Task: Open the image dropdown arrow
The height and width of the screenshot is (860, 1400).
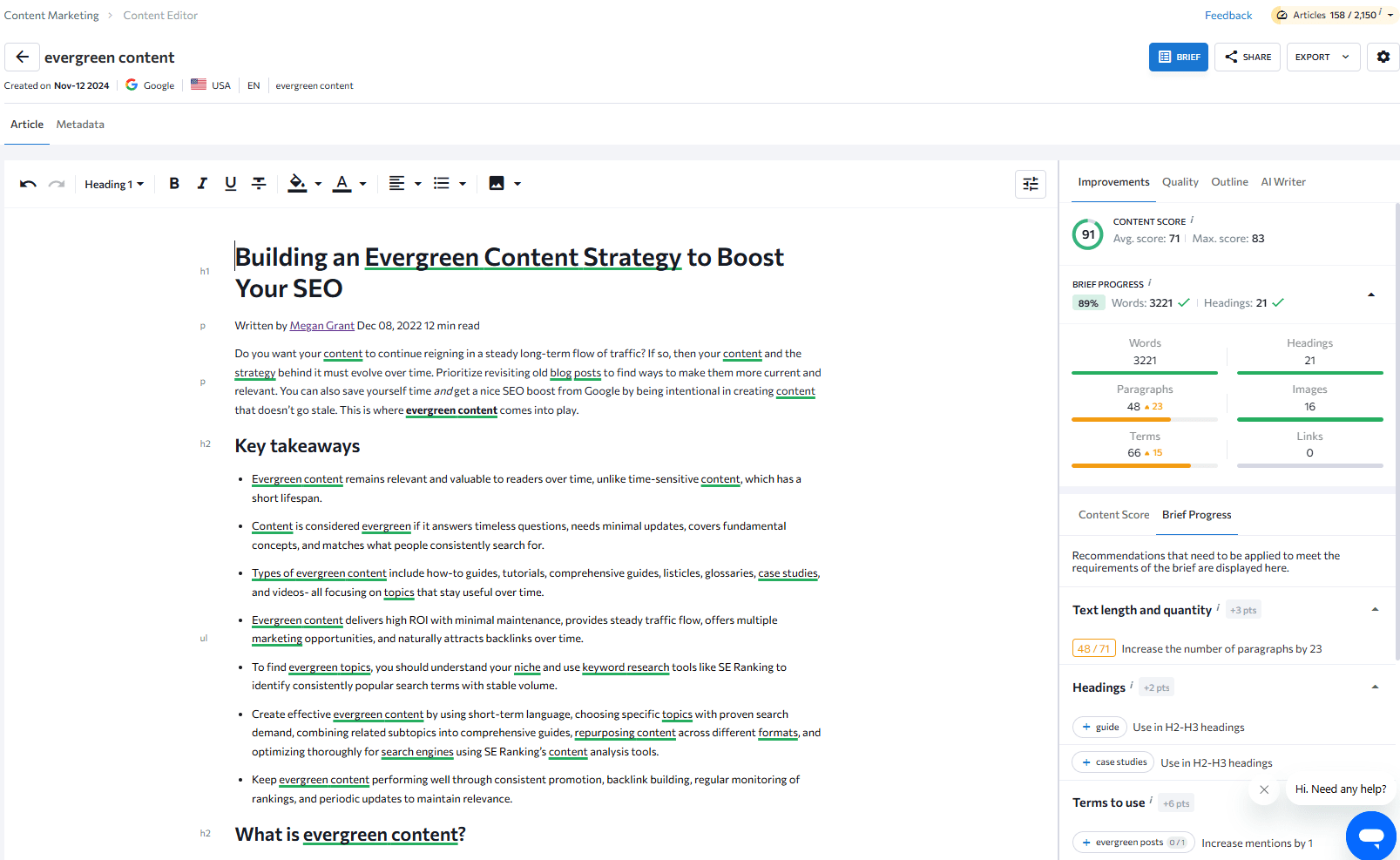Action: pyautogui.click(x=517, y=184)
